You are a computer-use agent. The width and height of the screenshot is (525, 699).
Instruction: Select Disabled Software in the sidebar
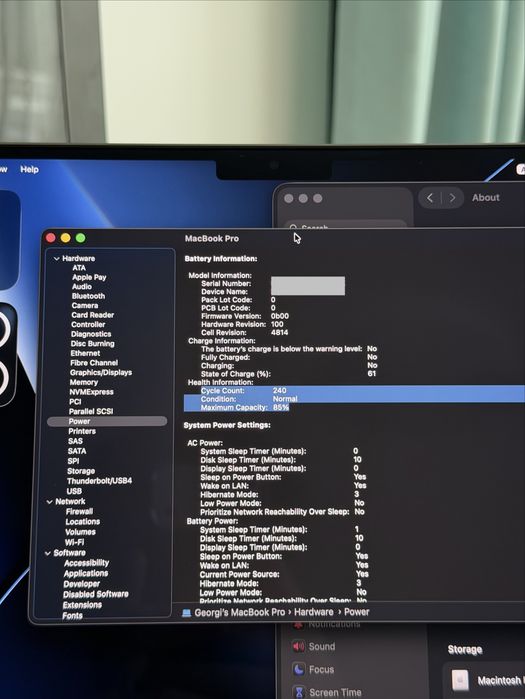pos(95,594)
